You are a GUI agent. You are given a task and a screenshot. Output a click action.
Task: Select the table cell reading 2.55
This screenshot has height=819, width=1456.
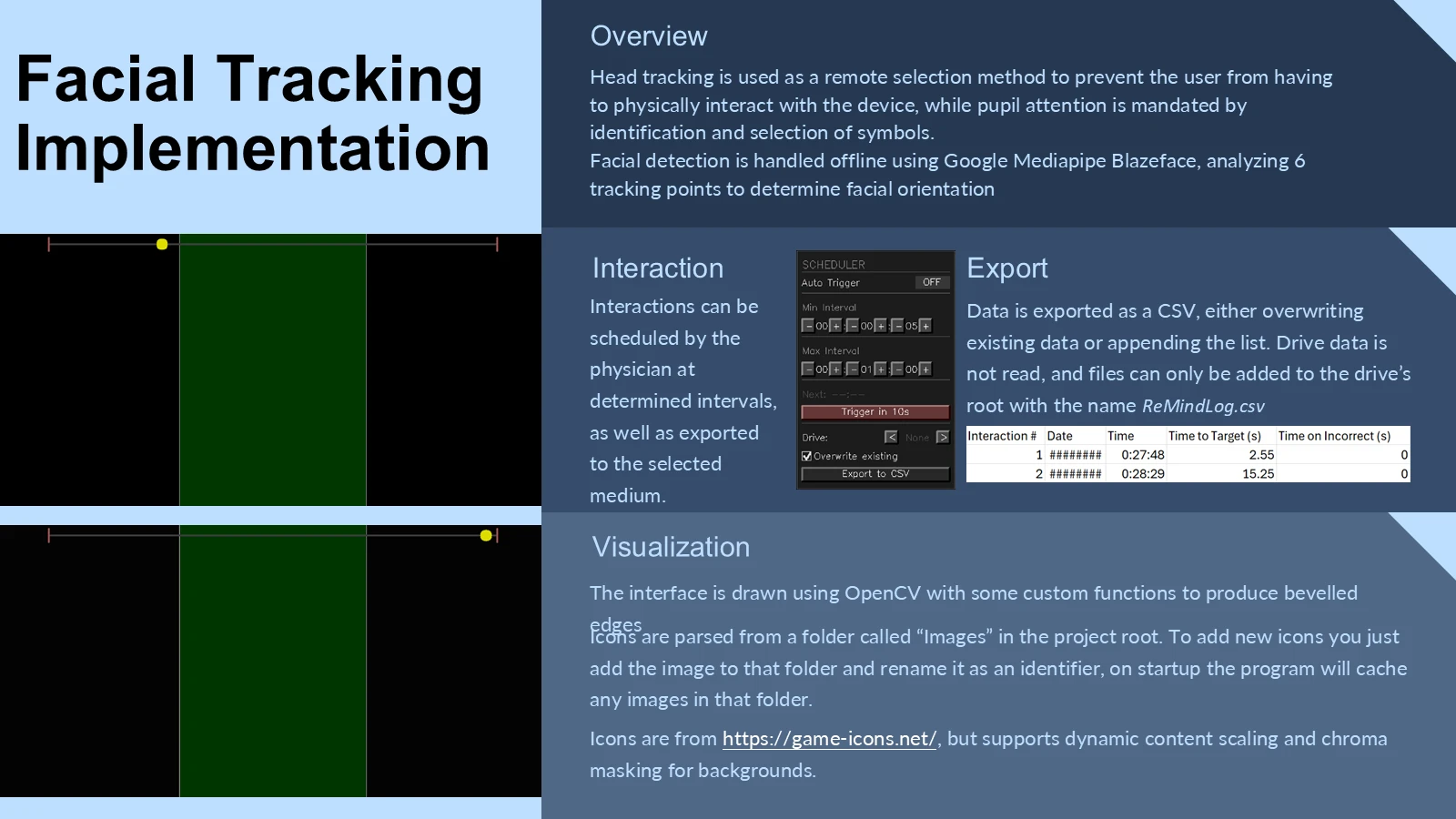(1261, 455)
